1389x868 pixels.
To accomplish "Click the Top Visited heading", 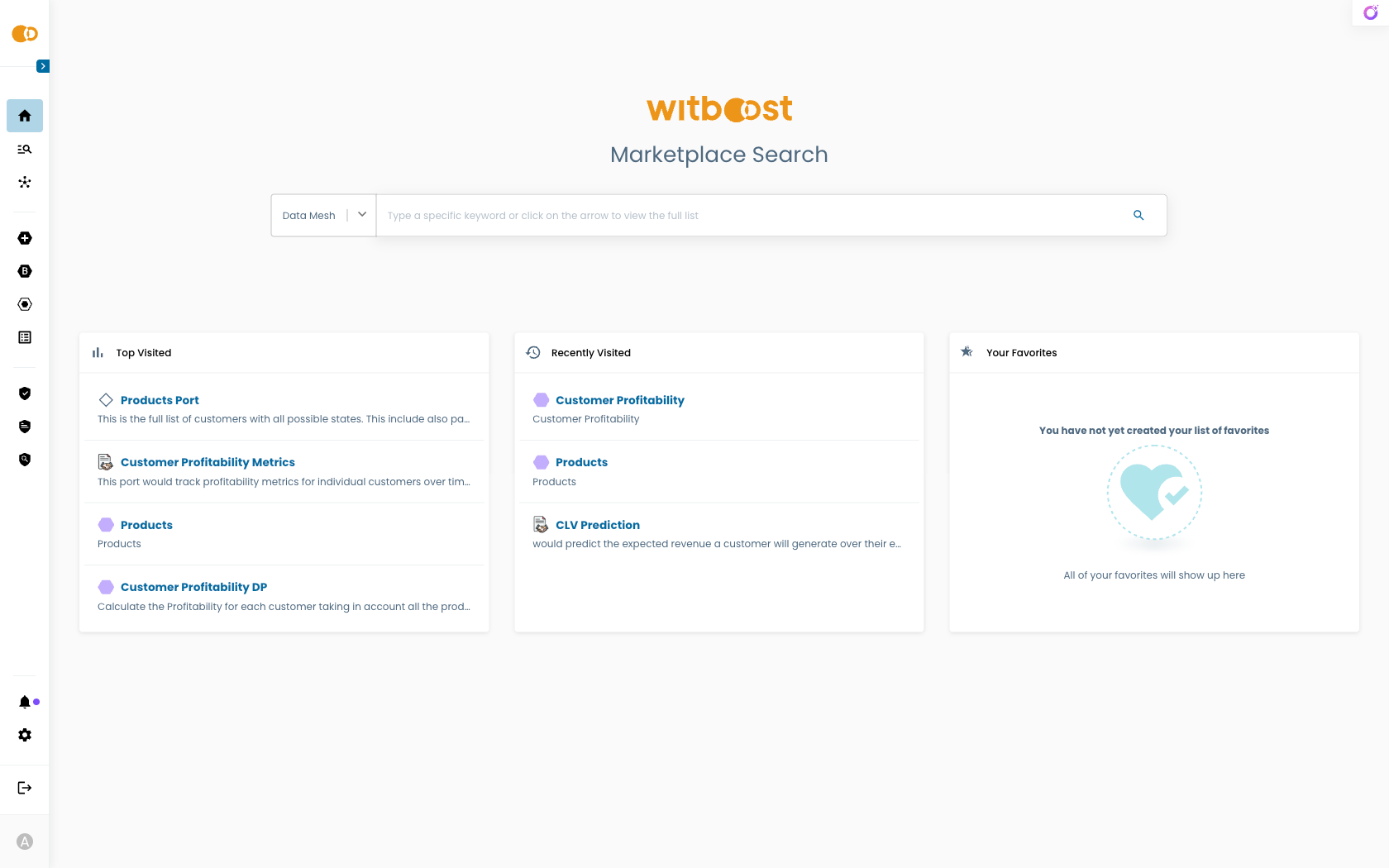I will 144,353.
